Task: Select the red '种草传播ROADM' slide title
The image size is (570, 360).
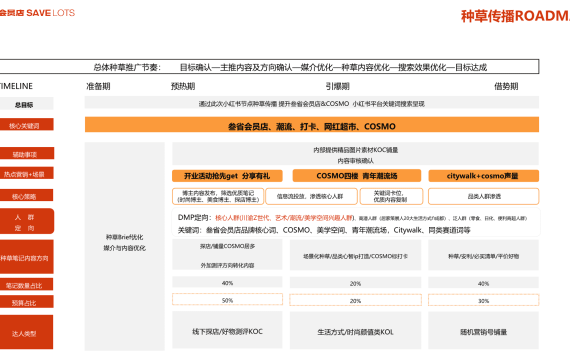Action: [515, 16]
